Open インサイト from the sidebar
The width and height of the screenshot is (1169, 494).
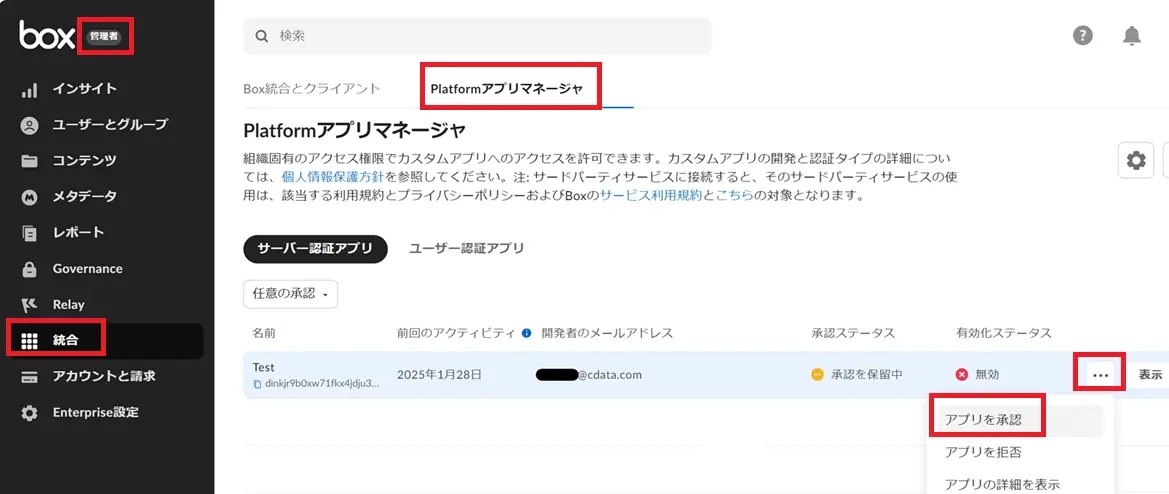pos(84,89)
